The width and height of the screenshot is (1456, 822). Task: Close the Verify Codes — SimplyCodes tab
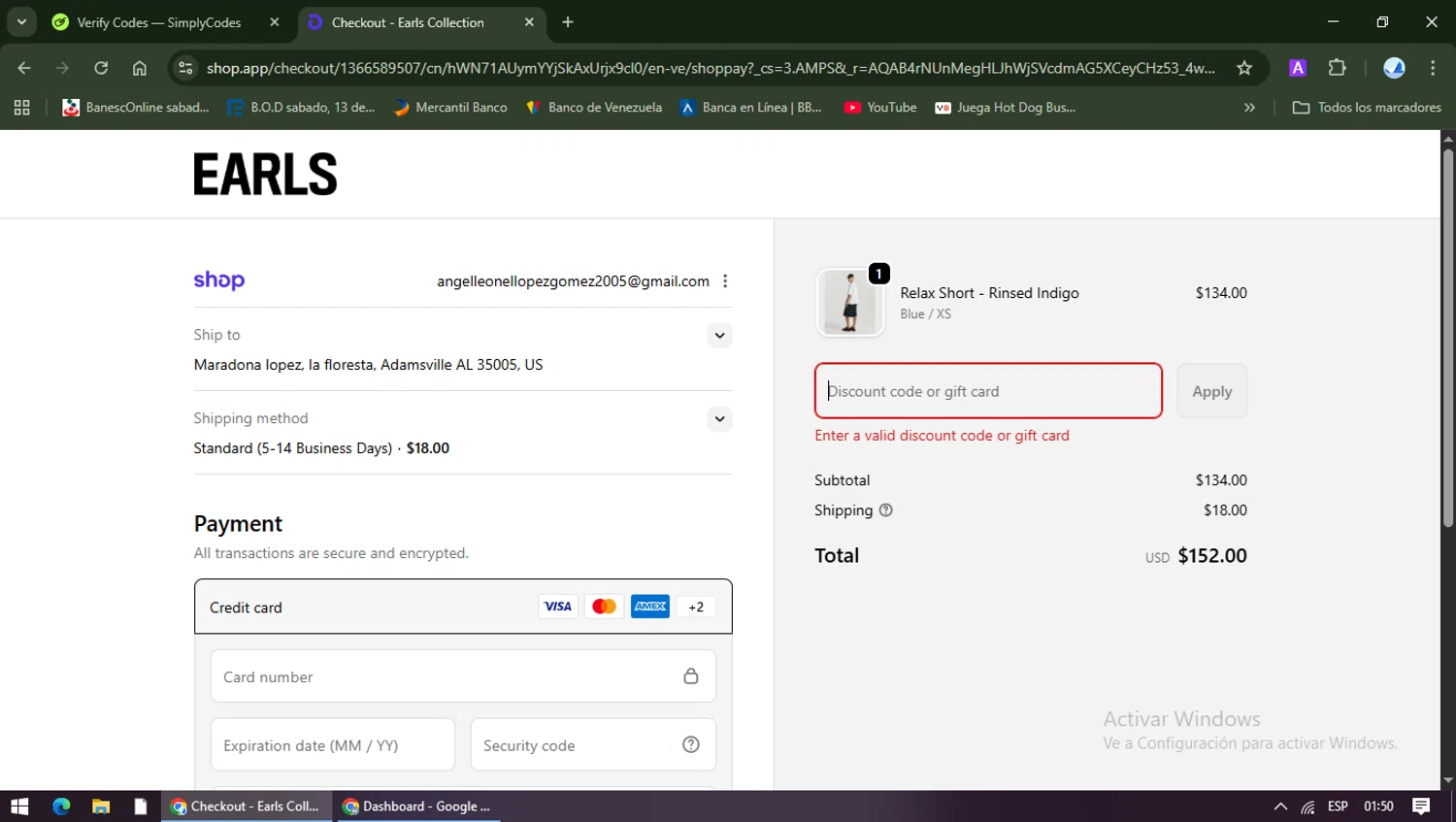tap(275, 22)
